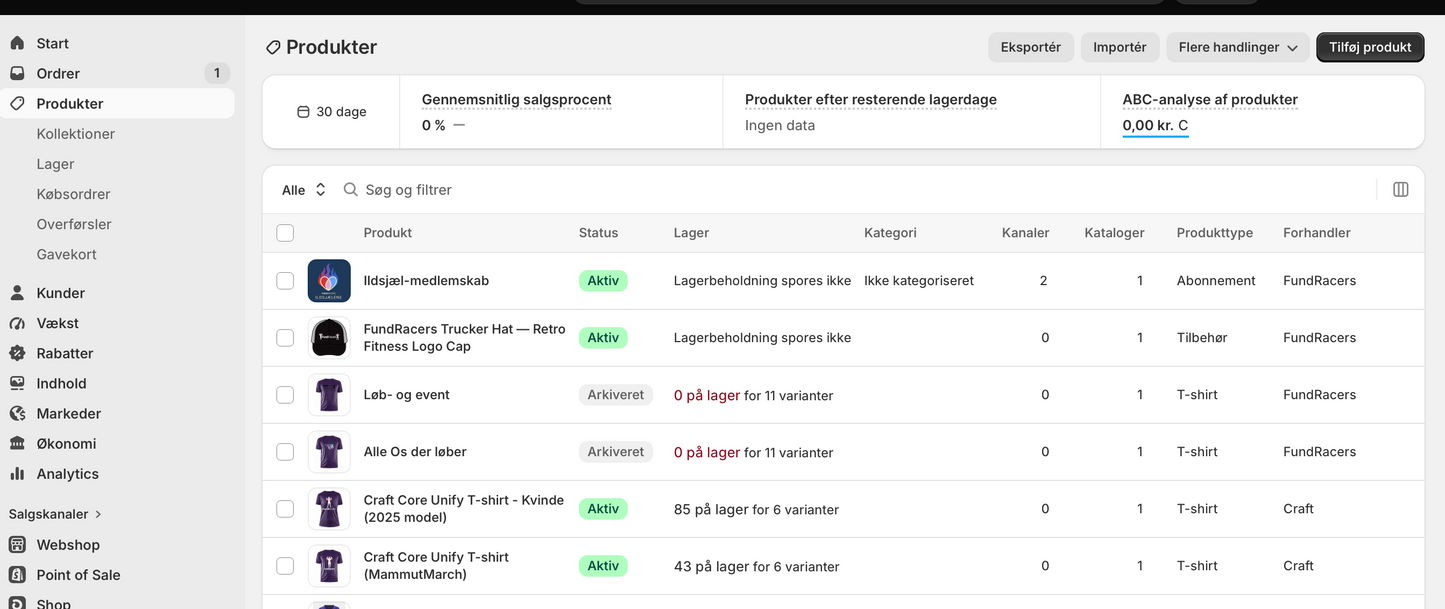
Task: Click the Kunder person icon
Action: (x=17, y=293)
